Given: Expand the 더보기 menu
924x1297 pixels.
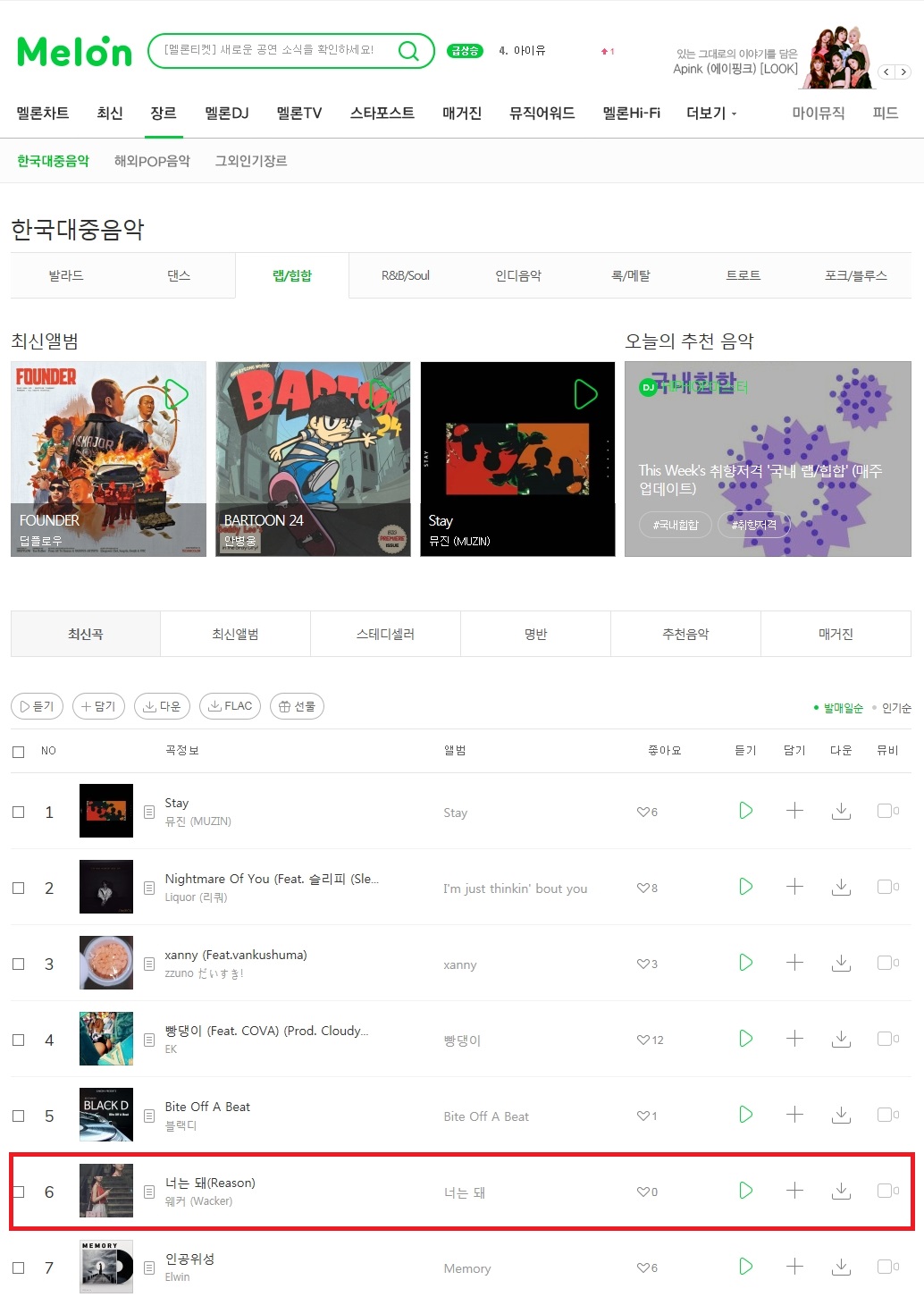Looking at the screenshot, I should pyautogui.click(x=711, y=114).
